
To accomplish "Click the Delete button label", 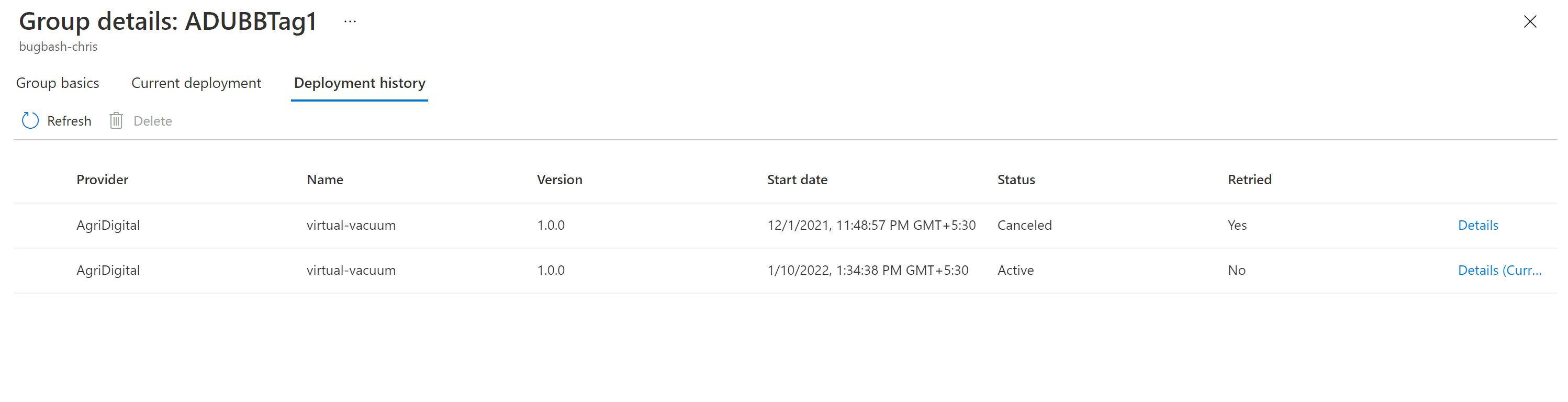I will pos(153,121).
